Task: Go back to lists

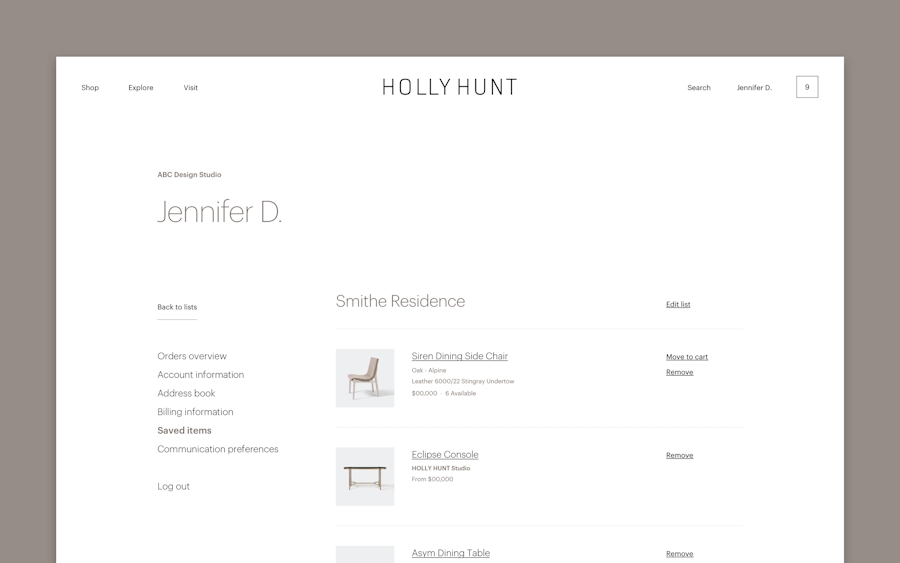Action: click(x=177, y=307)
